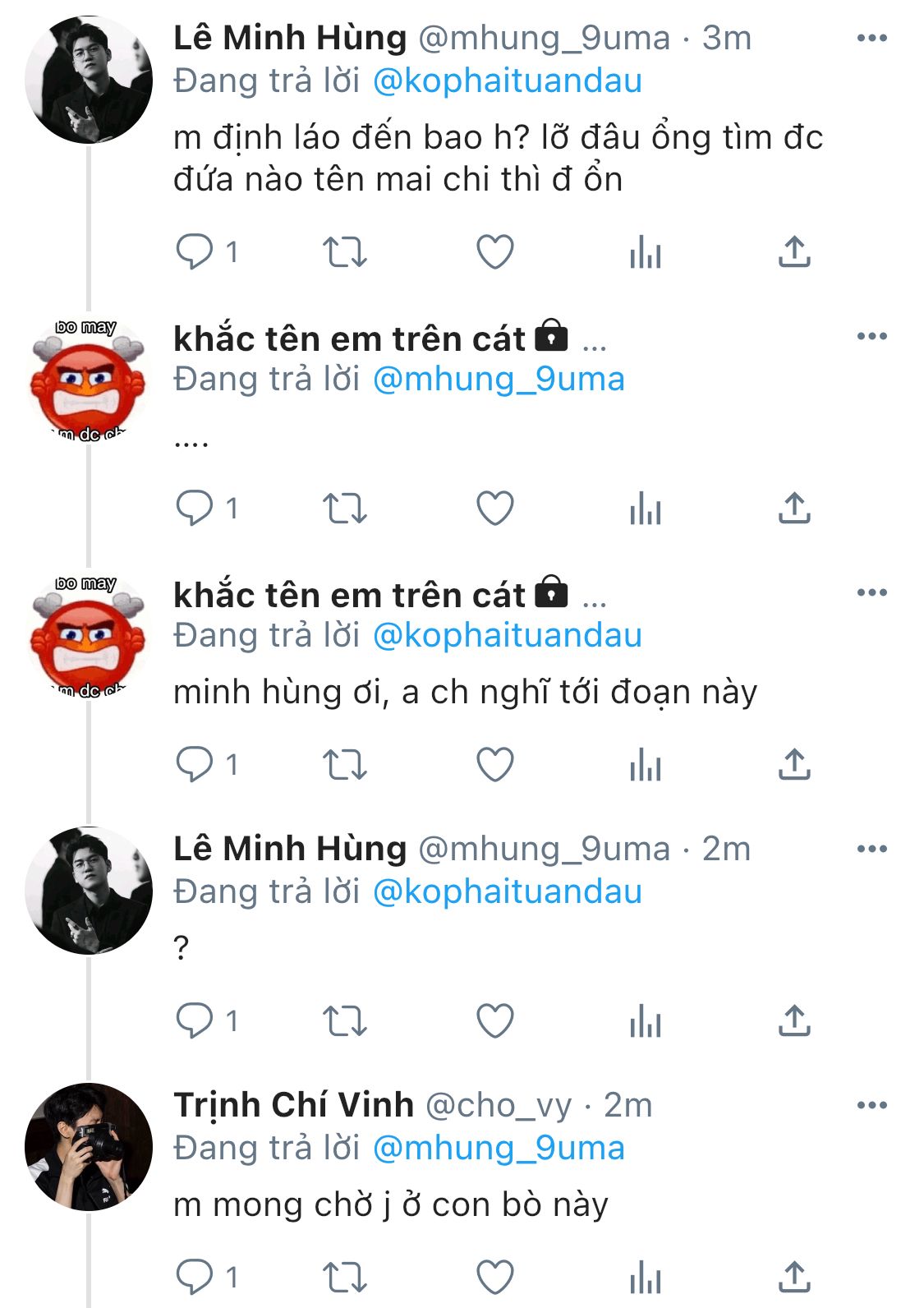924x1308 pixels.
Task: Share Lê Minh Hùng's first tweet
Action: point(794,251)
